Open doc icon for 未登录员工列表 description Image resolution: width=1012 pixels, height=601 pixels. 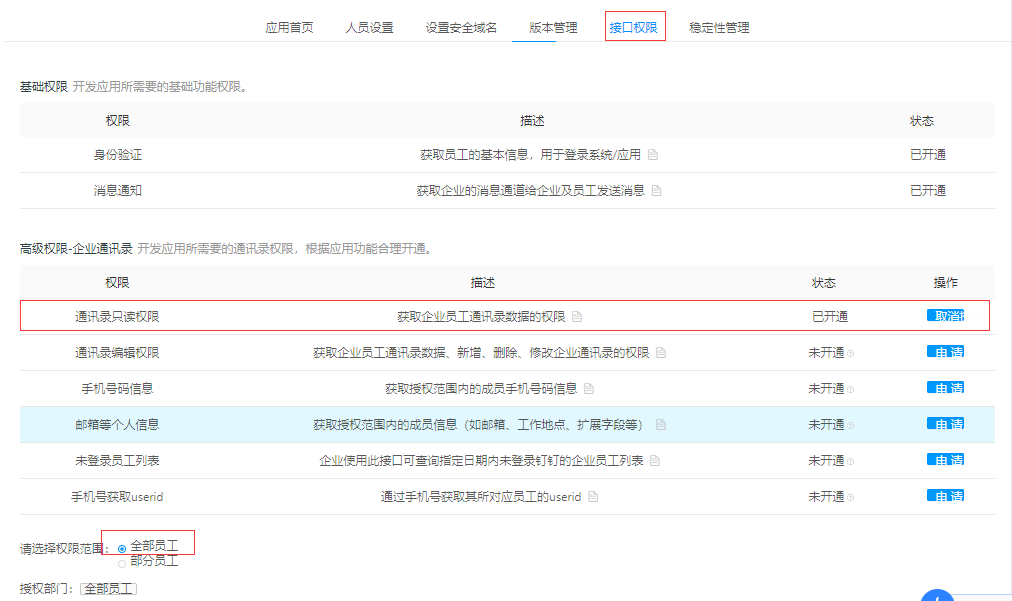[654, 460]
